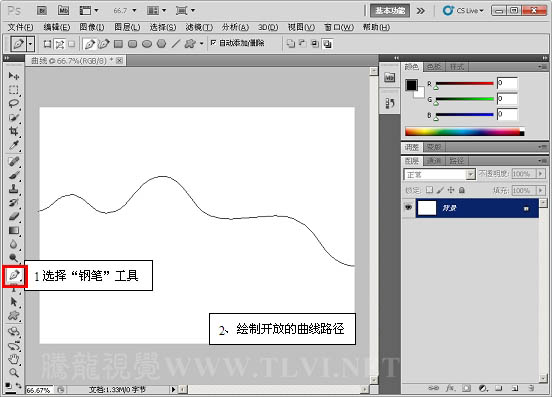The height and width of the screenshot is (397, 552).
Task: Enable Shape Layers mode in options bar
Action: click(47, 44)
